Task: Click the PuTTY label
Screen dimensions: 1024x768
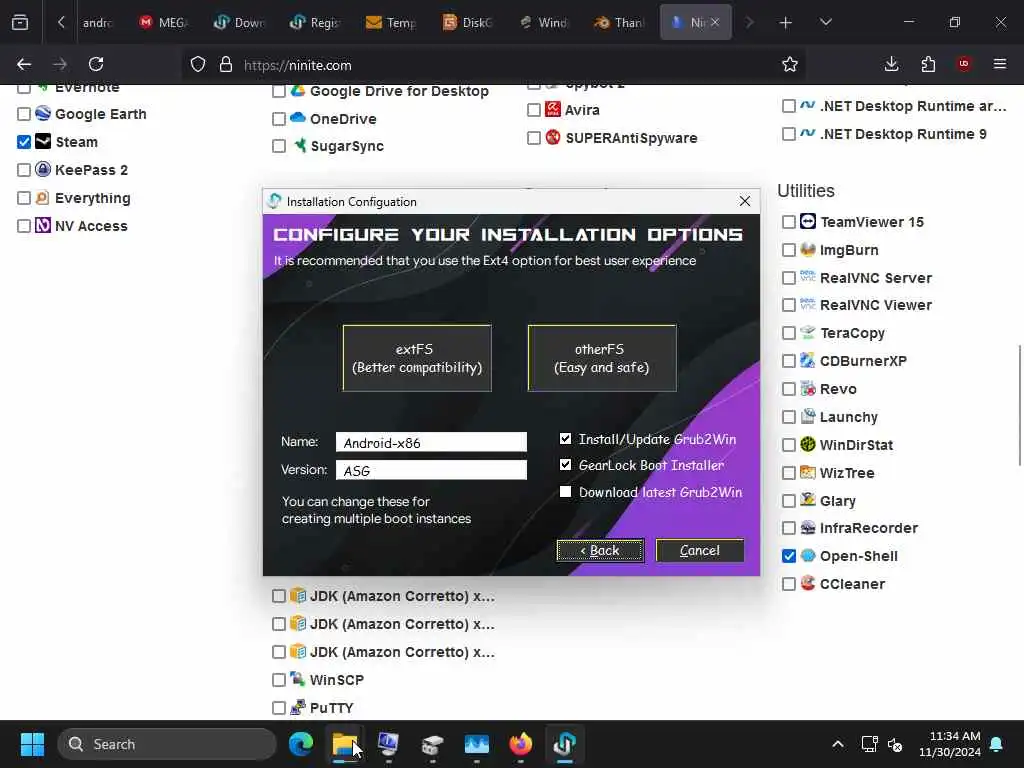Action: coord(332,708)
